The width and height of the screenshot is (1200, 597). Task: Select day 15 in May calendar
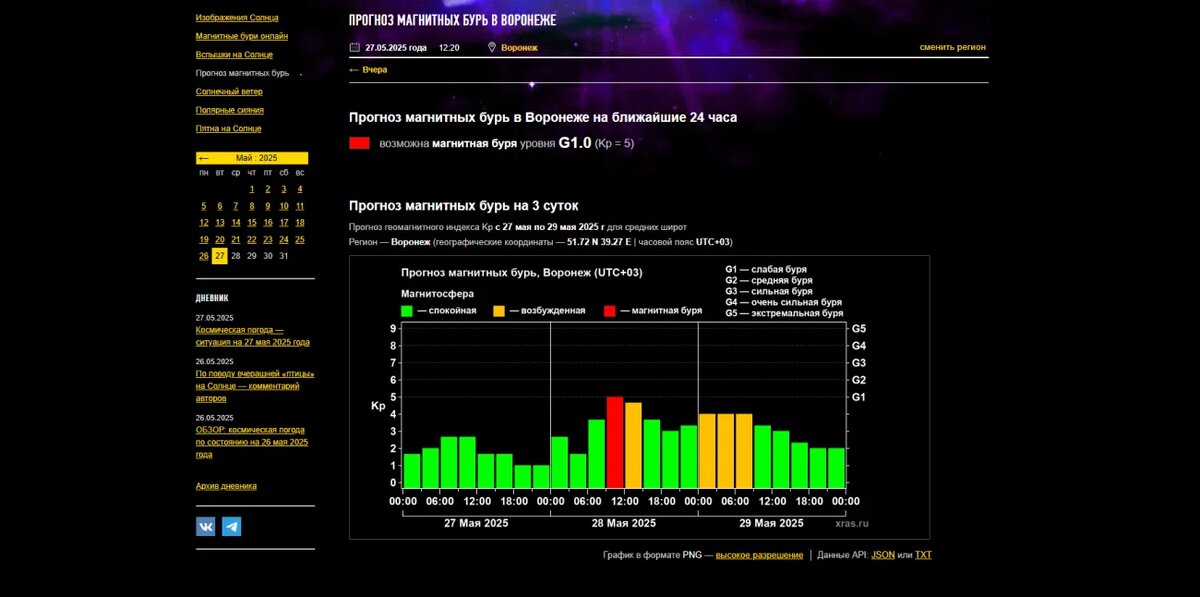pos(252,223)
